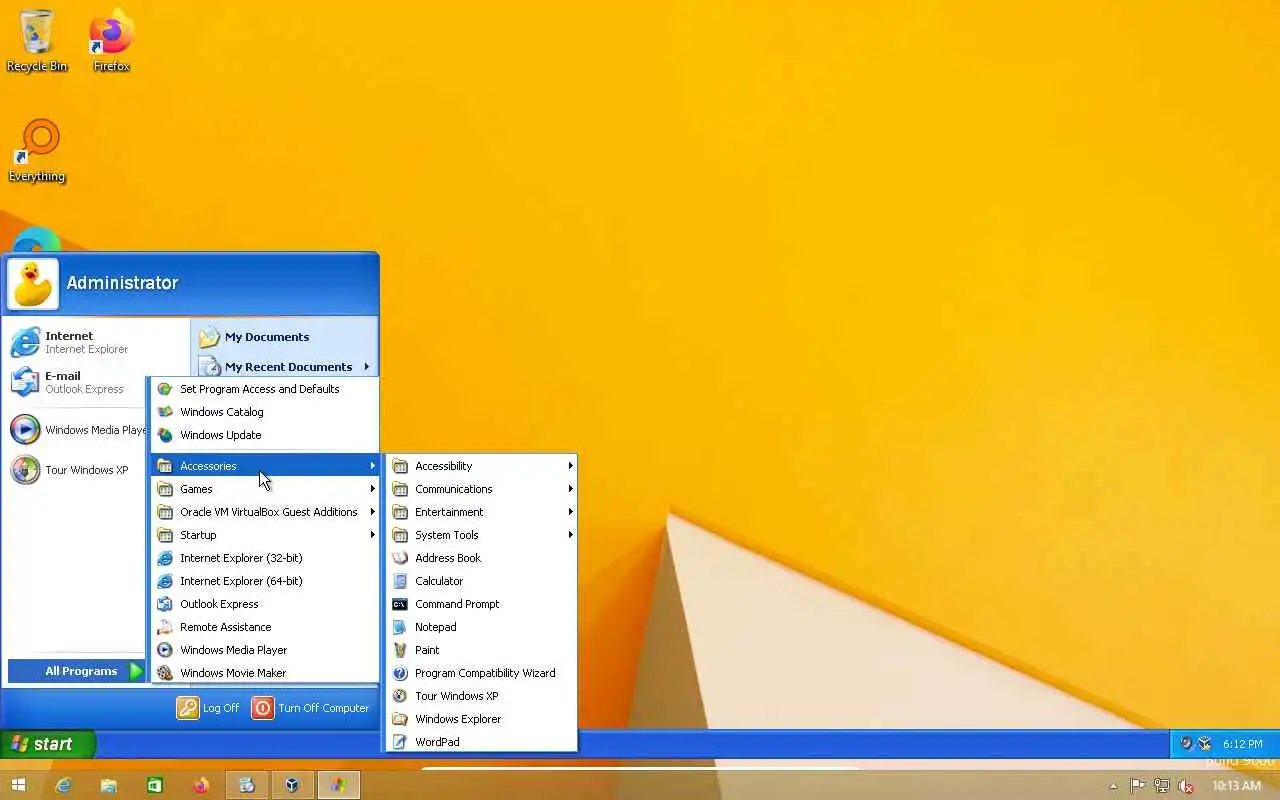
Task: Click the network icon in host tray
Action: coord(1161,786)
